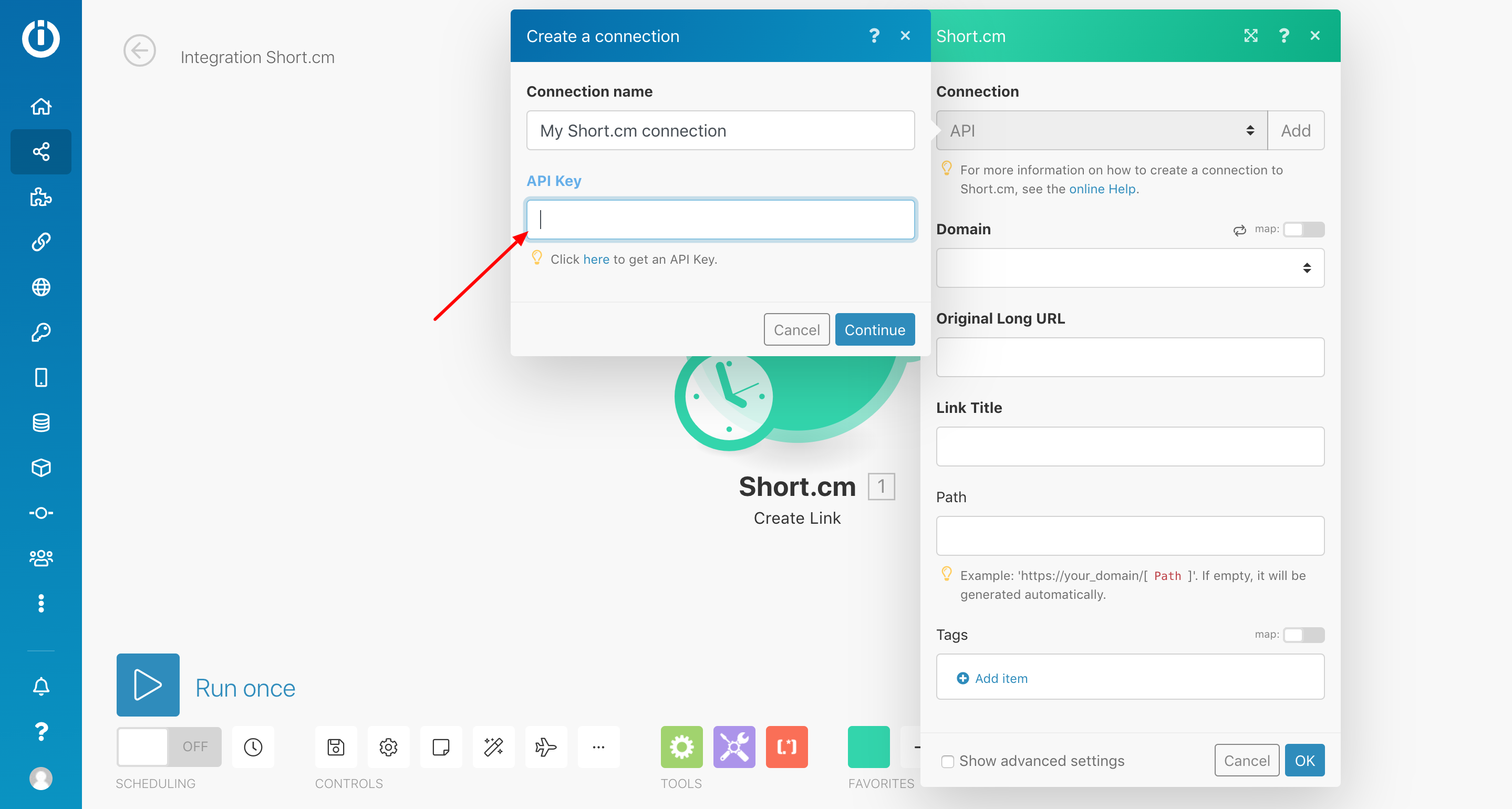Open Webhooks globe icon in sidebar

point(40,287)
